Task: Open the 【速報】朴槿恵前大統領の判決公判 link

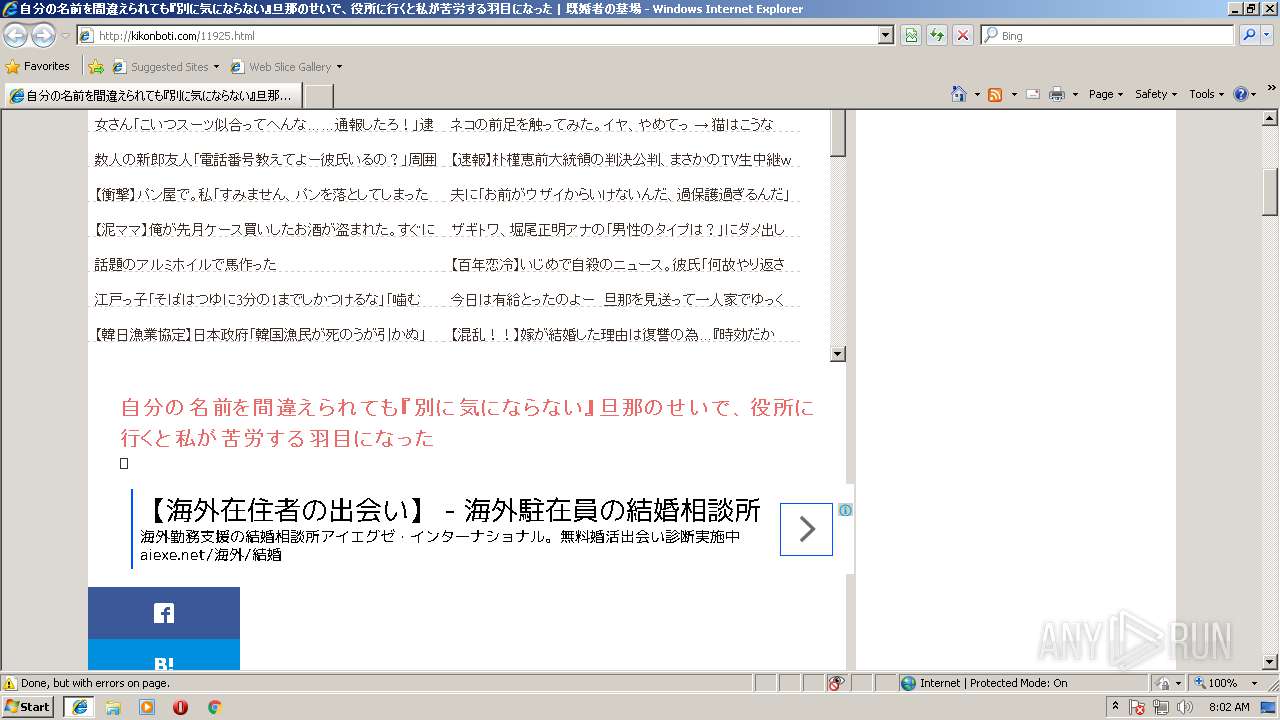Action: pyautogui.click(x=620, y=159)
